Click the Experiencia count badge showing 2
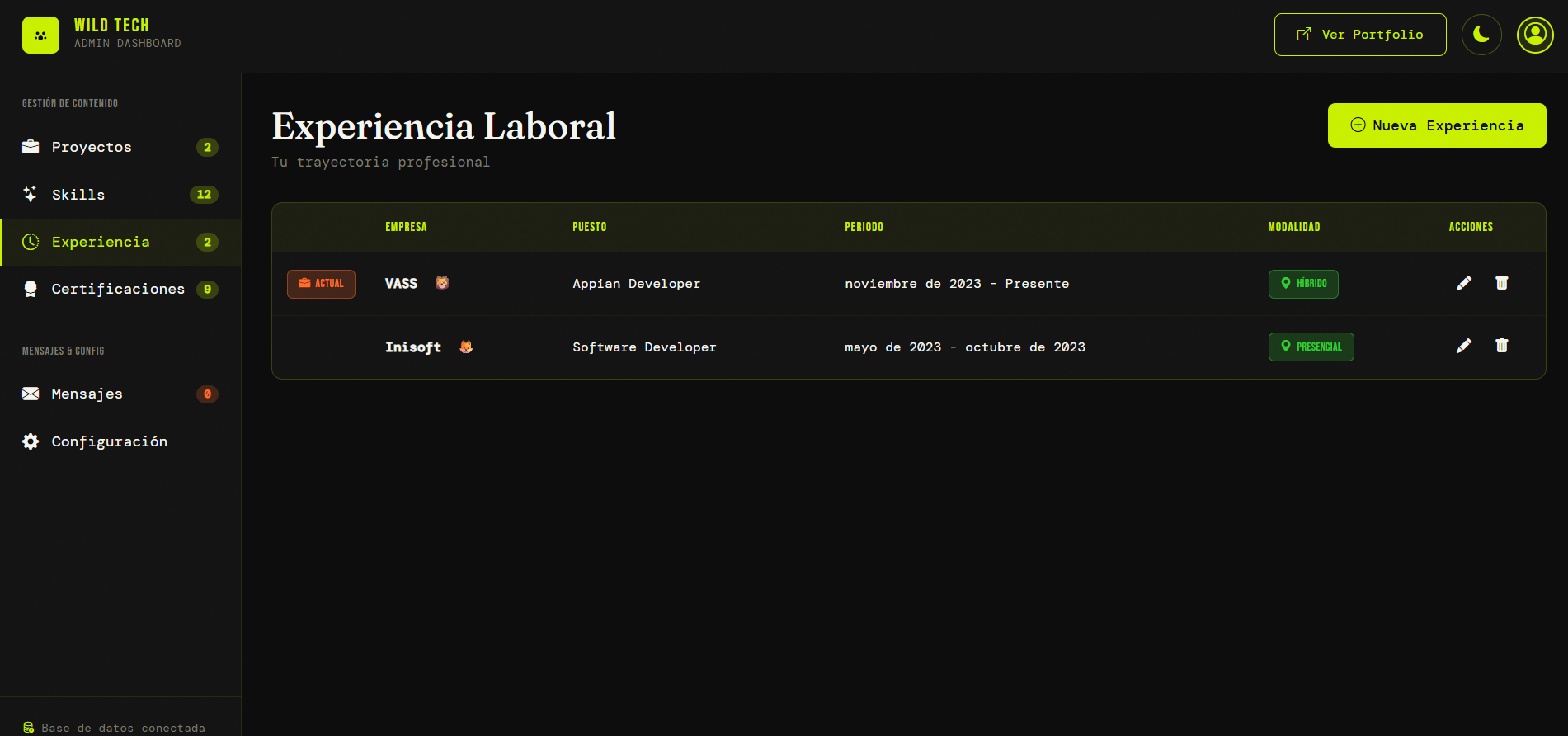 pyautogui.click(x=207, y=242)
